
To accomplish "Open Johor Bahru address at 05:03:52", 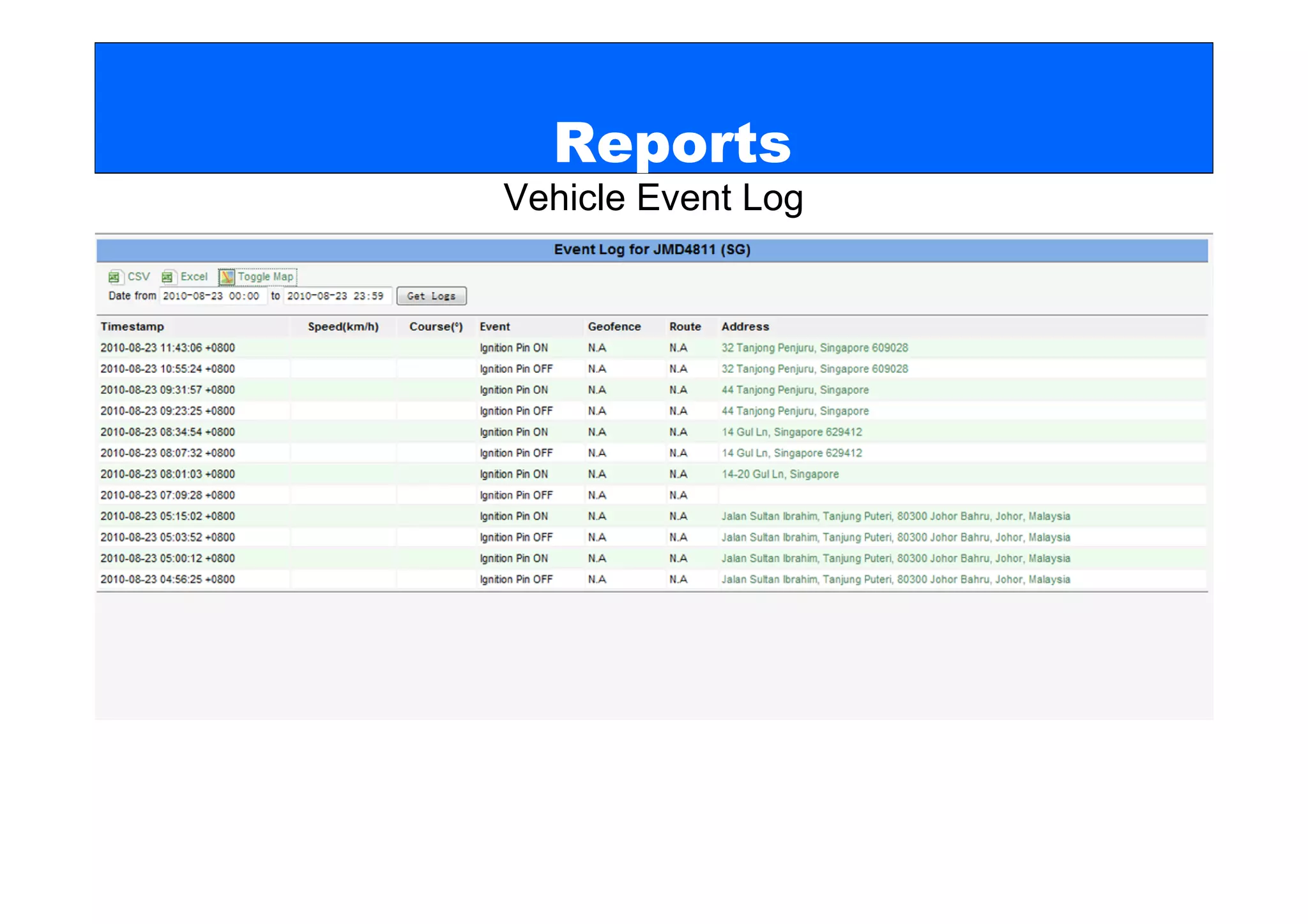I will 896,537.
